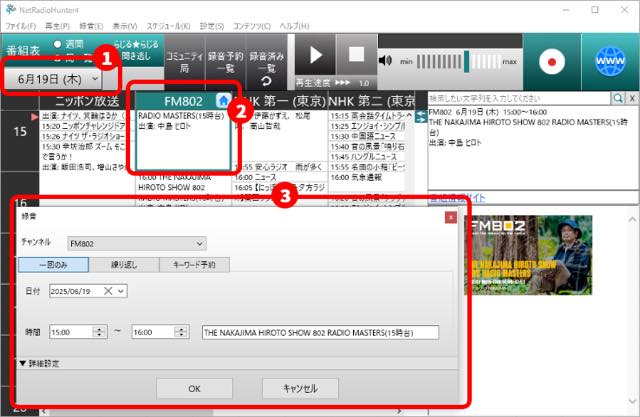Select the 16:00 ニュース program

point(280,177)
